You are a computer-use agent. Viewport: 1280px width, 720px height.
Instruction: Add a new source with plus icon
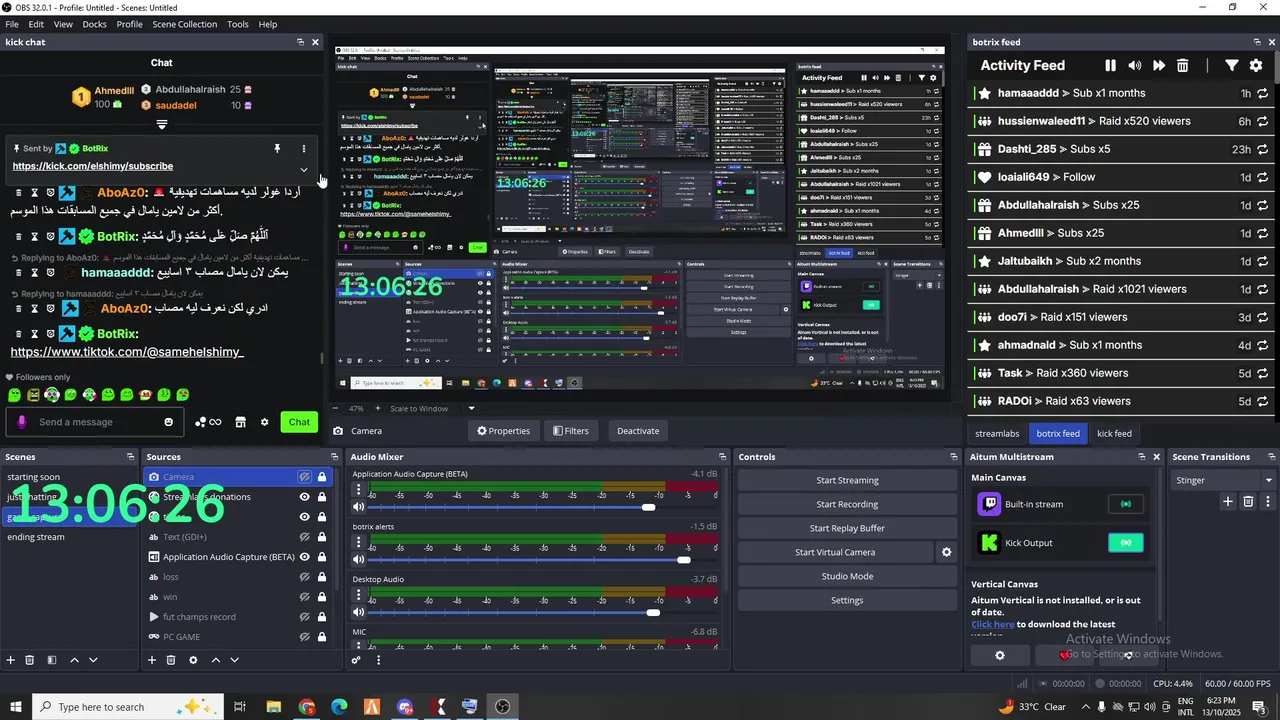[152, 660]
